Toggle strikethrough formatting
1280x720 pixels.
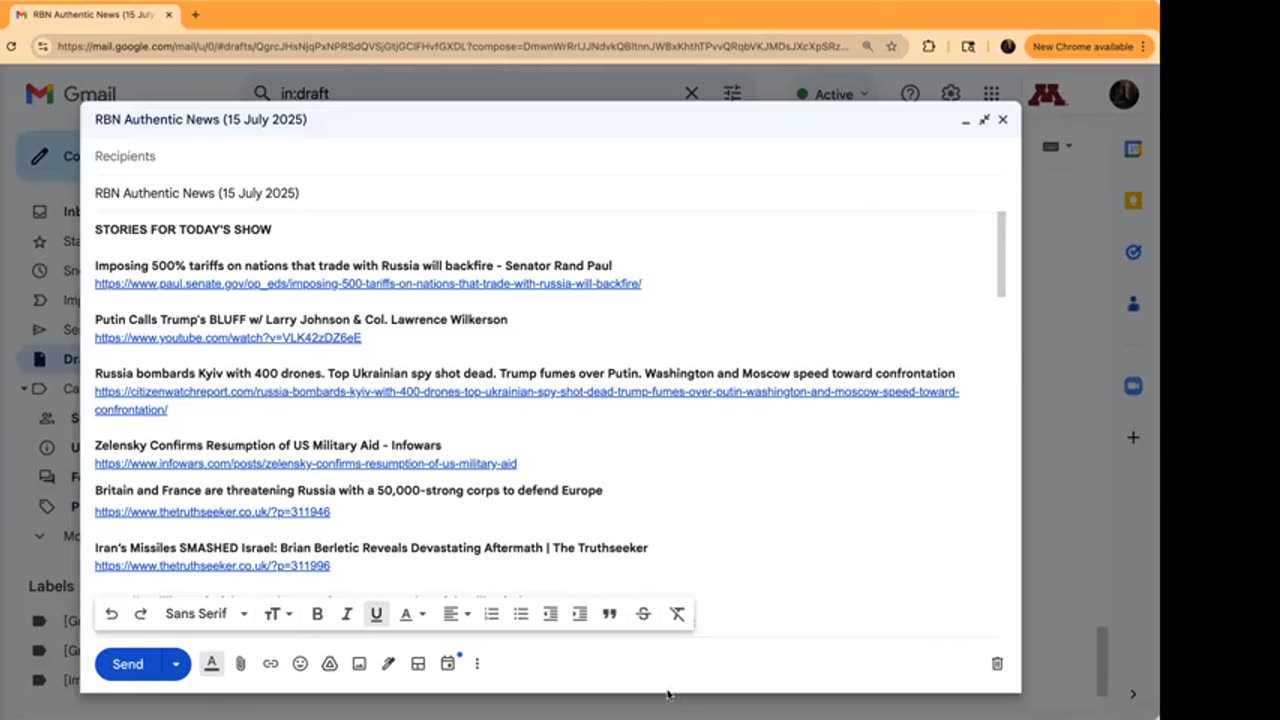tap(643, 614)
